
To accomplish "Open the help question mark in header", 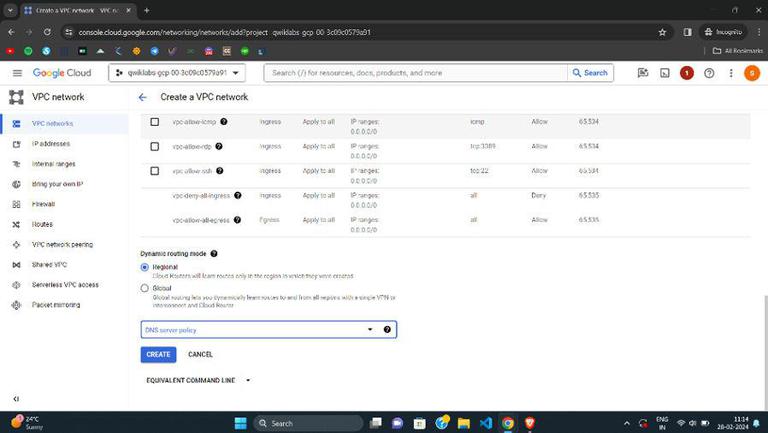I will 709,73.
